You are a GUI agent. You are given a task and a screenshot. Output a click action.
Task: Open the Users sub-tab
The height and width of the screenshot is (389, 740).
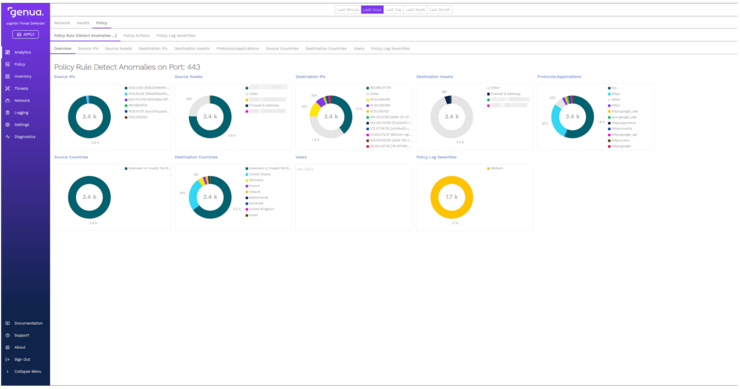[x=359, y=49]
